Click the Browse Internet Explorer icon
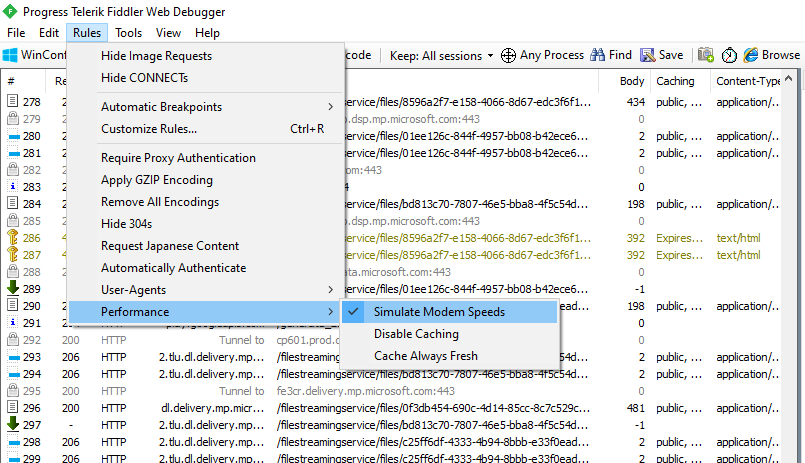The image size is (805, 463). pyautogui.click(x=751, y=55)
